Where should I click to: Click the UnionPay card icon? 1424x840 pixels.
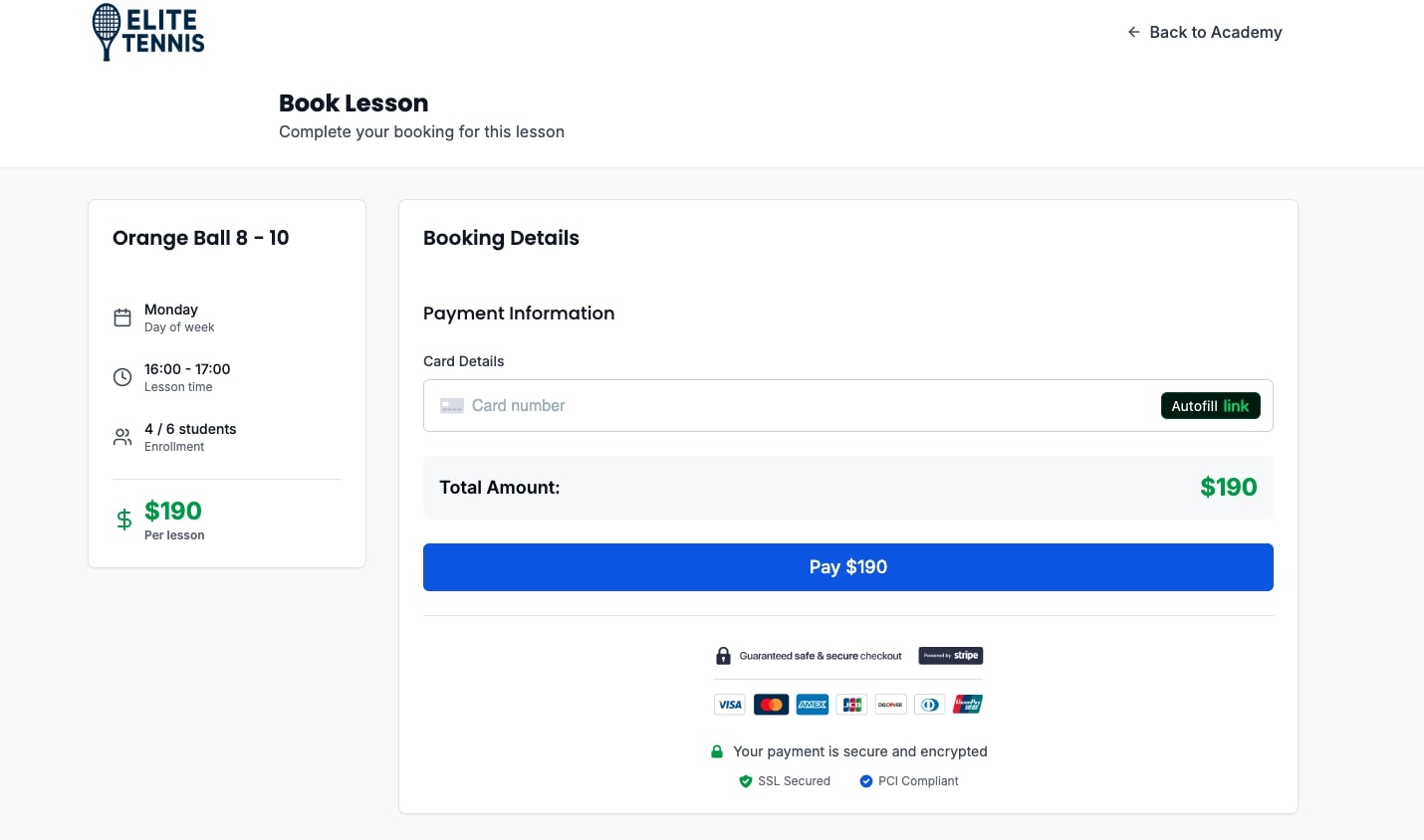(x=967, y=704)
